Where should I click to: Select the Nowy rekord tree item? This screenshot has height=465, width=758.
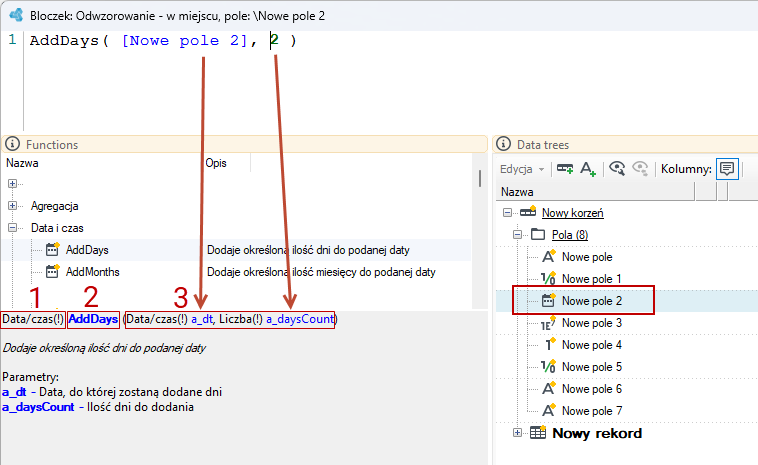597,433
